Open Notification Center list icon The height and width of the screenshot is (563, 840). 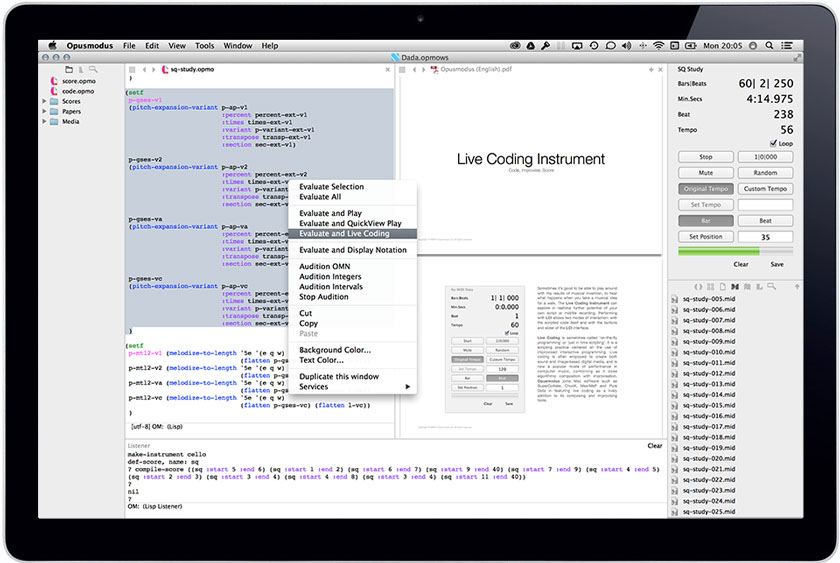pos(786,46)
